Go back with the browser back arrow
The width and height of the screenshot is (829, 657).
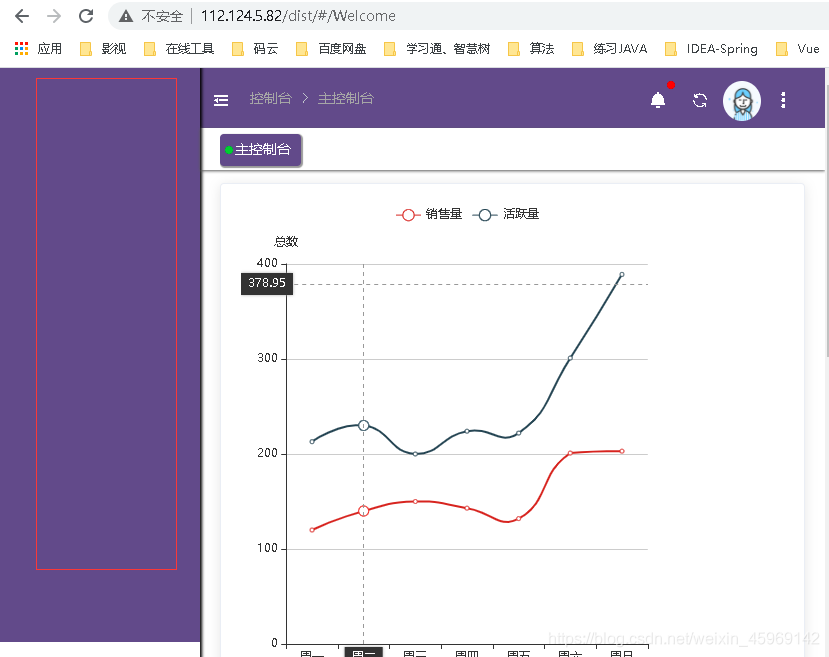coord(22,16)
